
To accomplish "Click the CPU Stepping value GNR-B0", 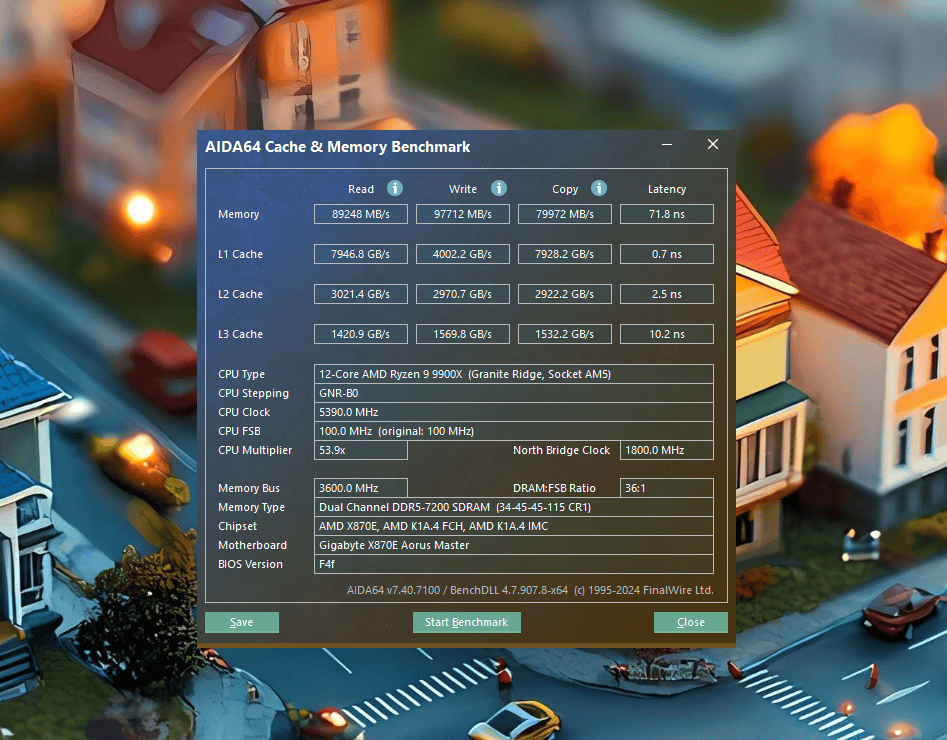I will [514, 393].
